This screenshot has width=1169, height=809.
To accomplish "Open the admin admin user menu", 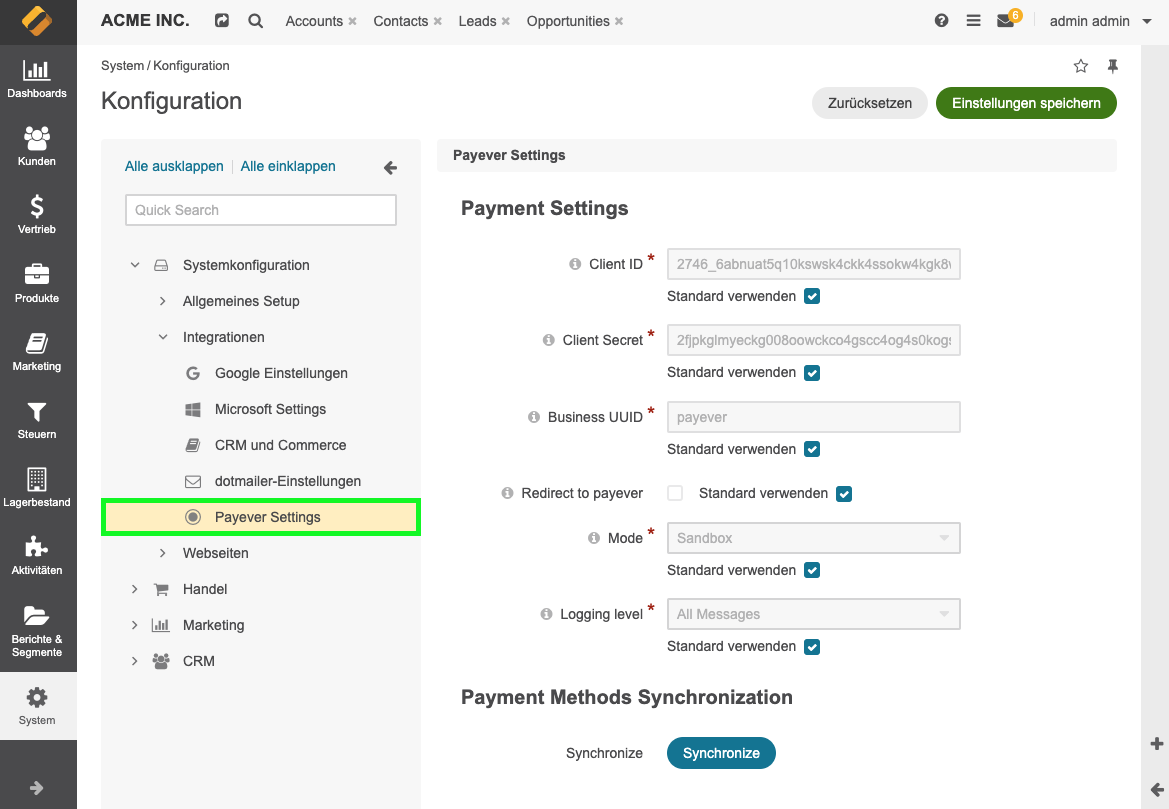I will [1100, 21].
